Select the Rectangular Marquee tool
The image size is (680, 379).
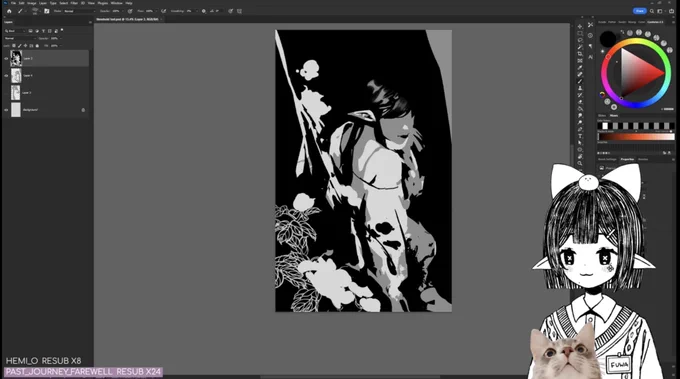tap(580, 33)
